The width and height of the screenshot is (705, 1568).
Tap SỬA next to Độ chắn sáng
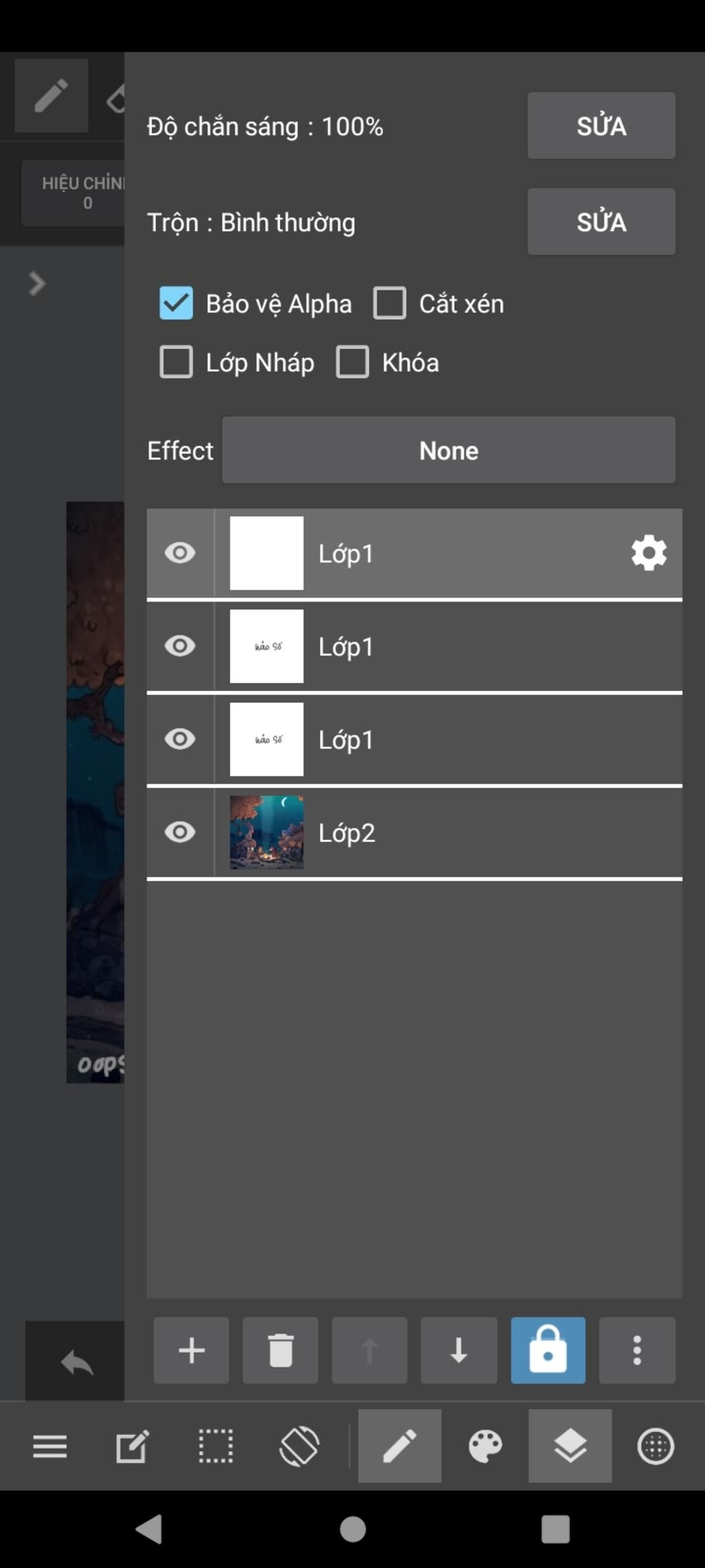click(x=602, y=125)
